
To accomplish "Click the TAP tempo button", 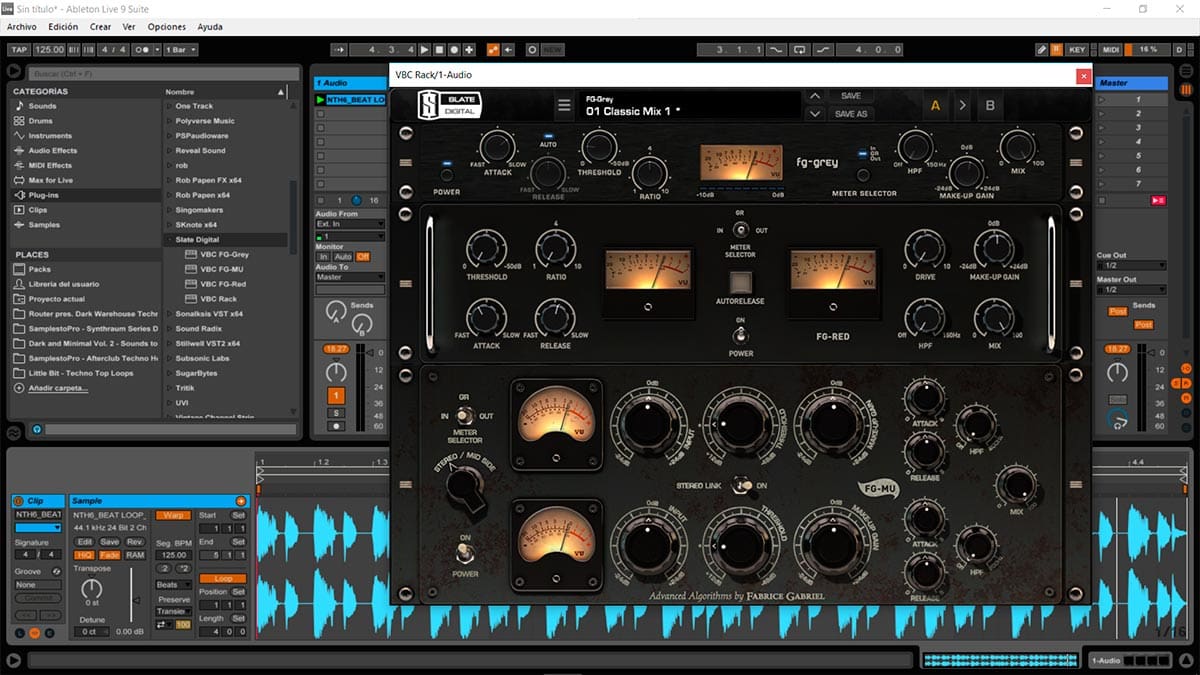I will [x=19, y=49].
